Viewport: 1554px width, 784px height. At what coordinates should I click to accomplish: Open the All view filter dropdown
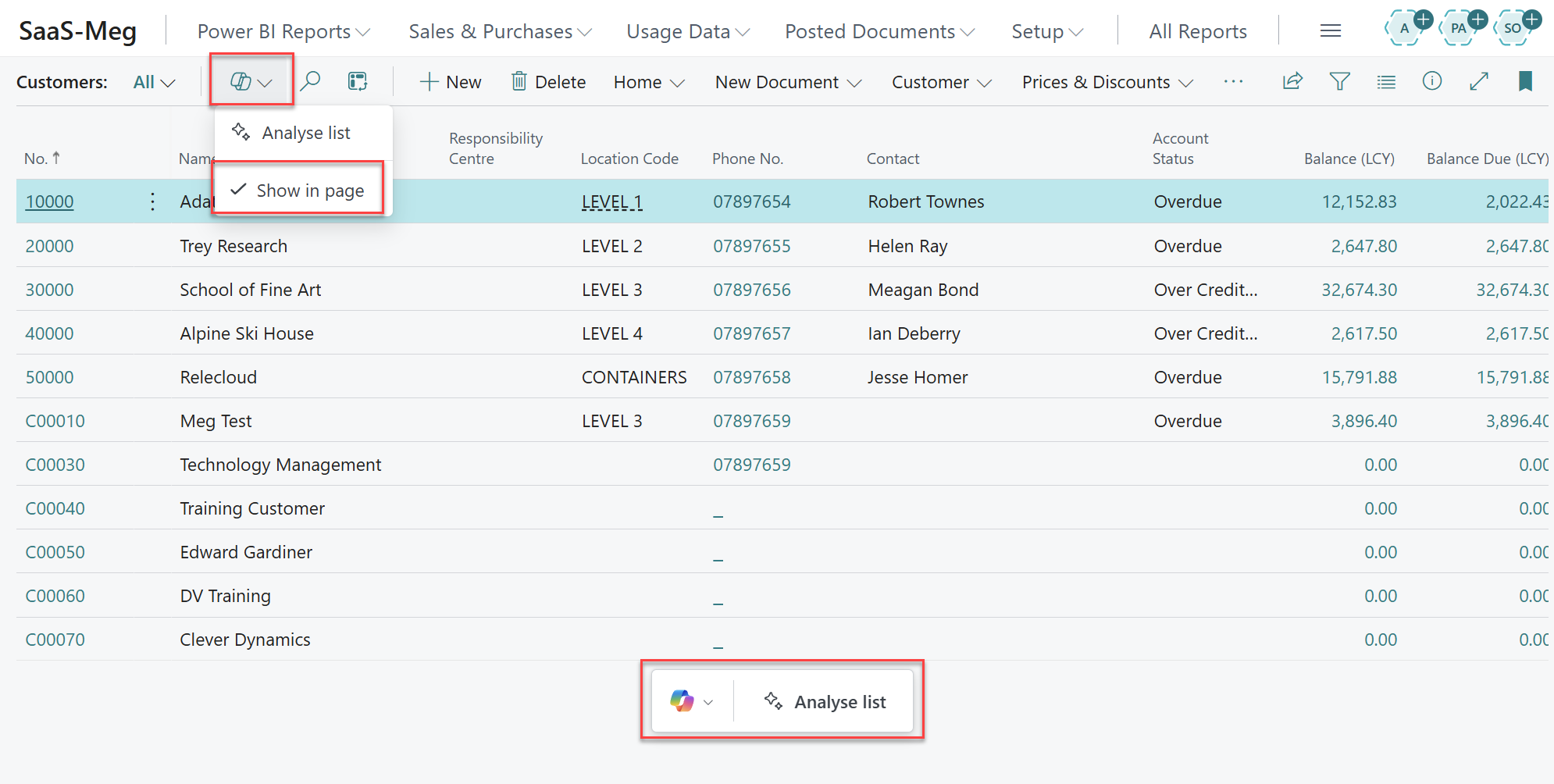point(154,82)
